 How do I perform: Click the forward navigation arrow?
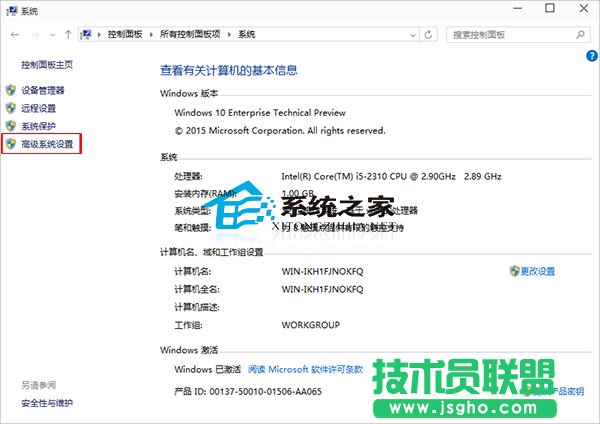click(35, 35)
